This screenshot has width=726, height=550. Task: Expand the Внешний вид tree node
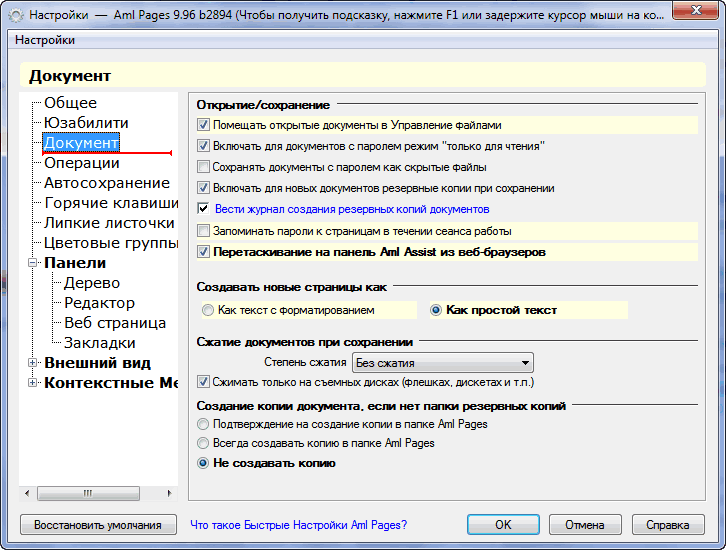click(32, 363)
